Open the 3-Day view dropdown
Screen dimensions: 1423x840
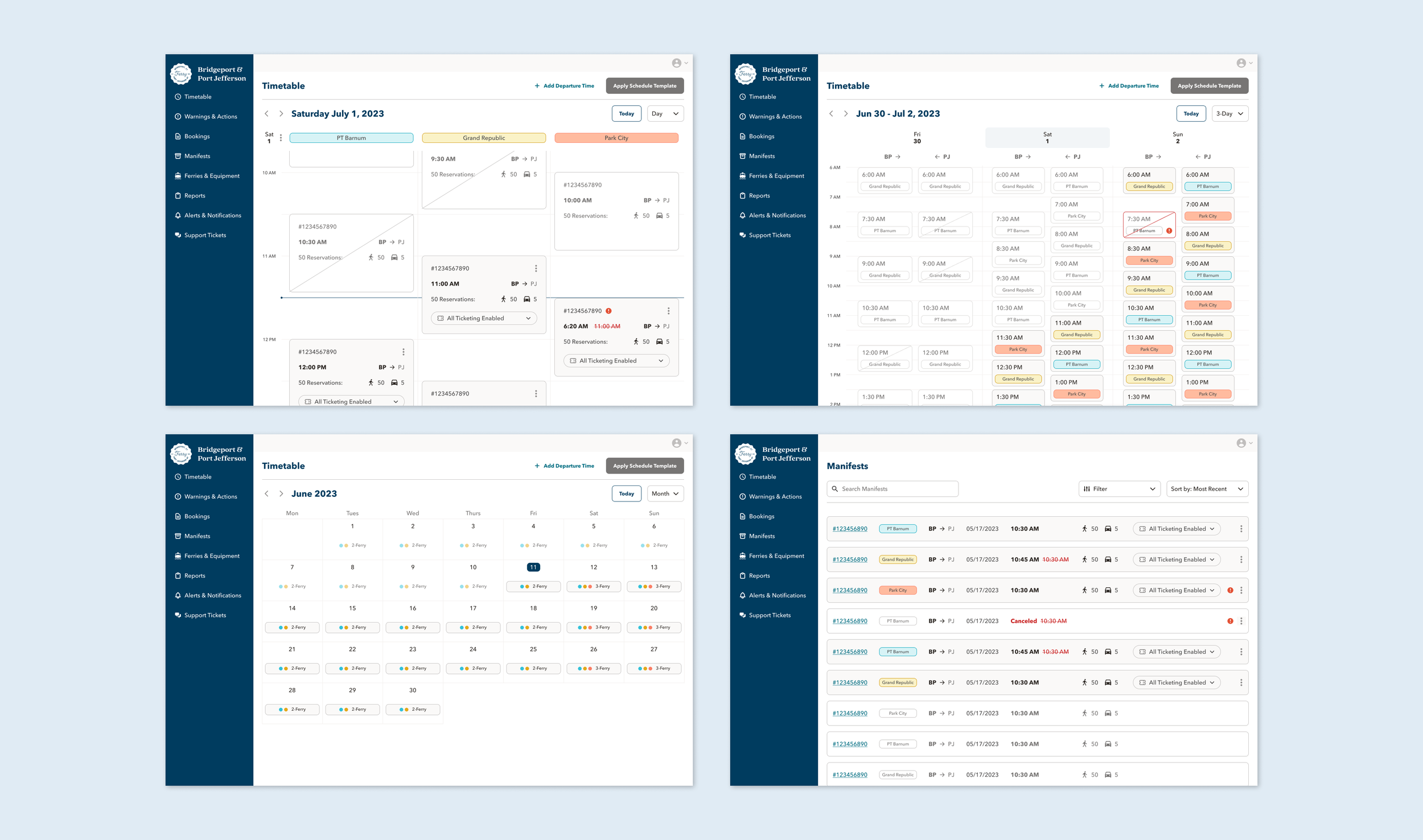1229,114
